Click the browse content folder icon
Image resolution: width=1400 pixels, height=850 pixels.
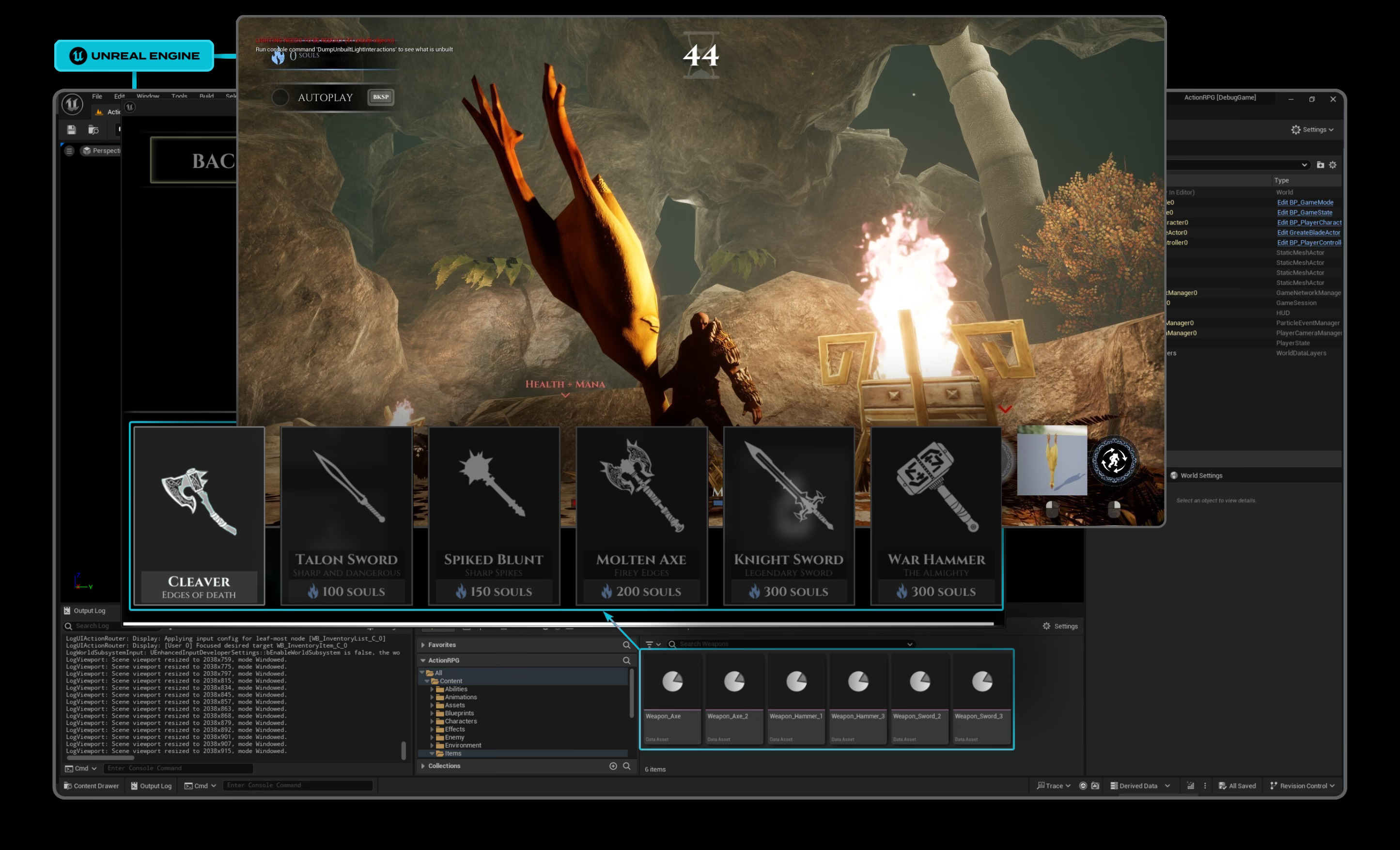(x=94, y=129)
